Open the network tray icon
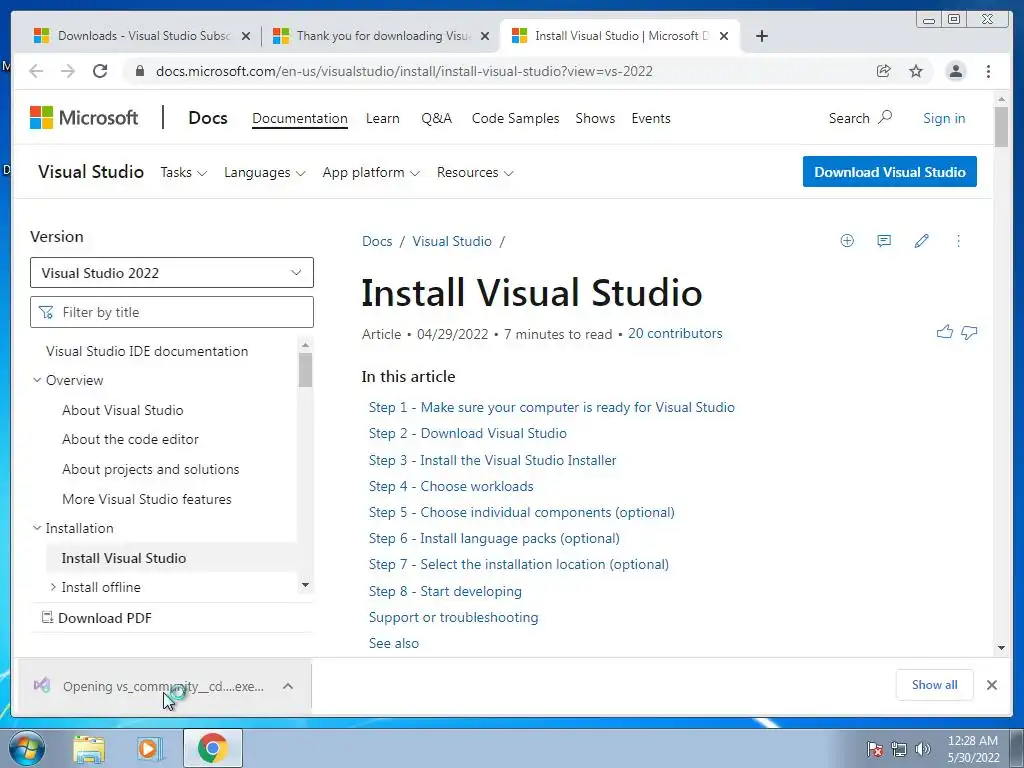The image size is (1024, 768). 899,749
